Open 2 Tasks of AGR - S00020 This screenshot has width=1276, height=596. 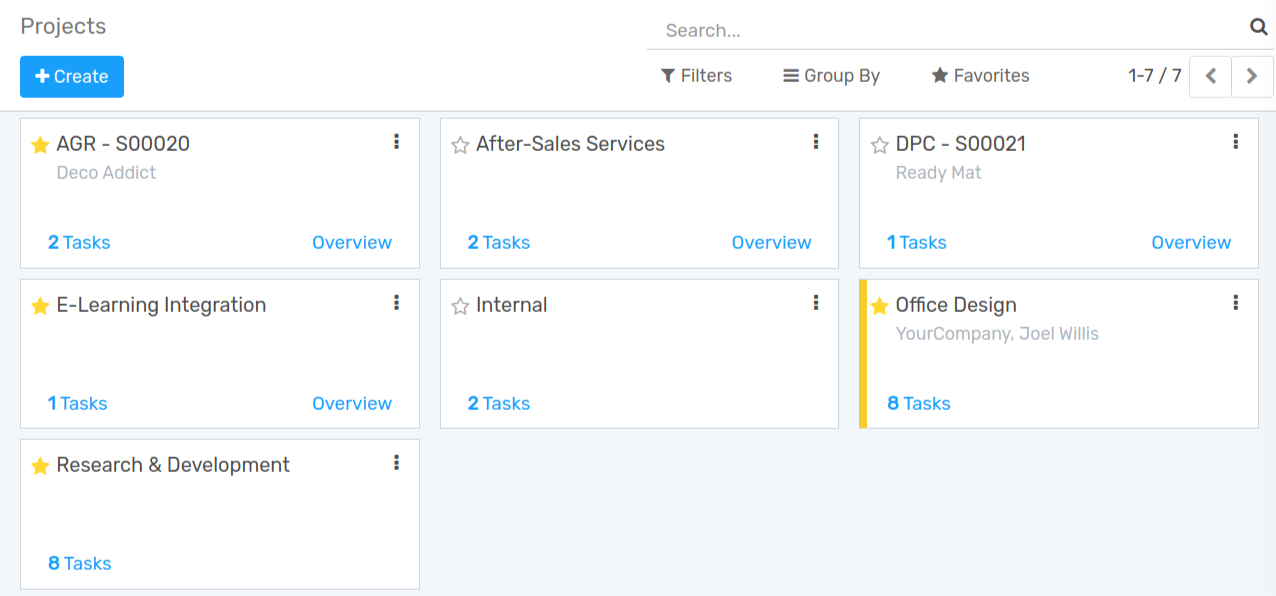(x=79, y=242)
